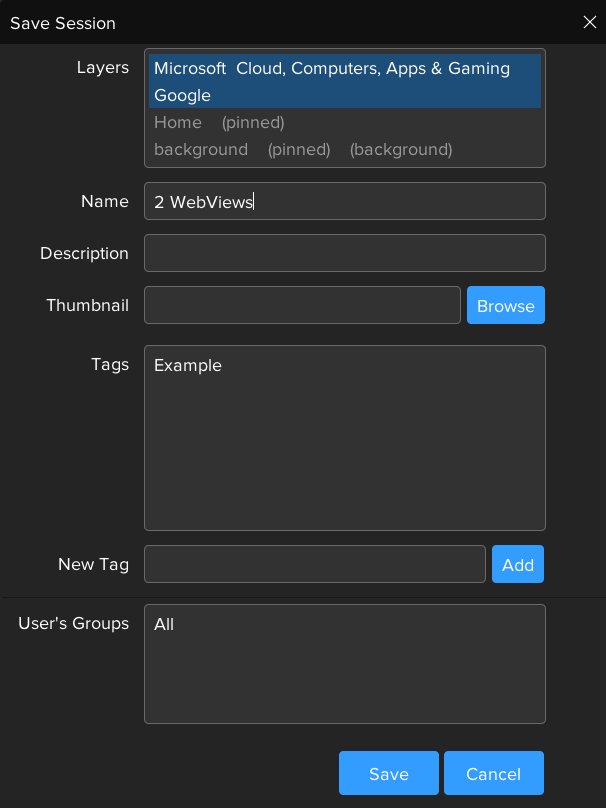Focus the New Tag input box

[314, 564]
